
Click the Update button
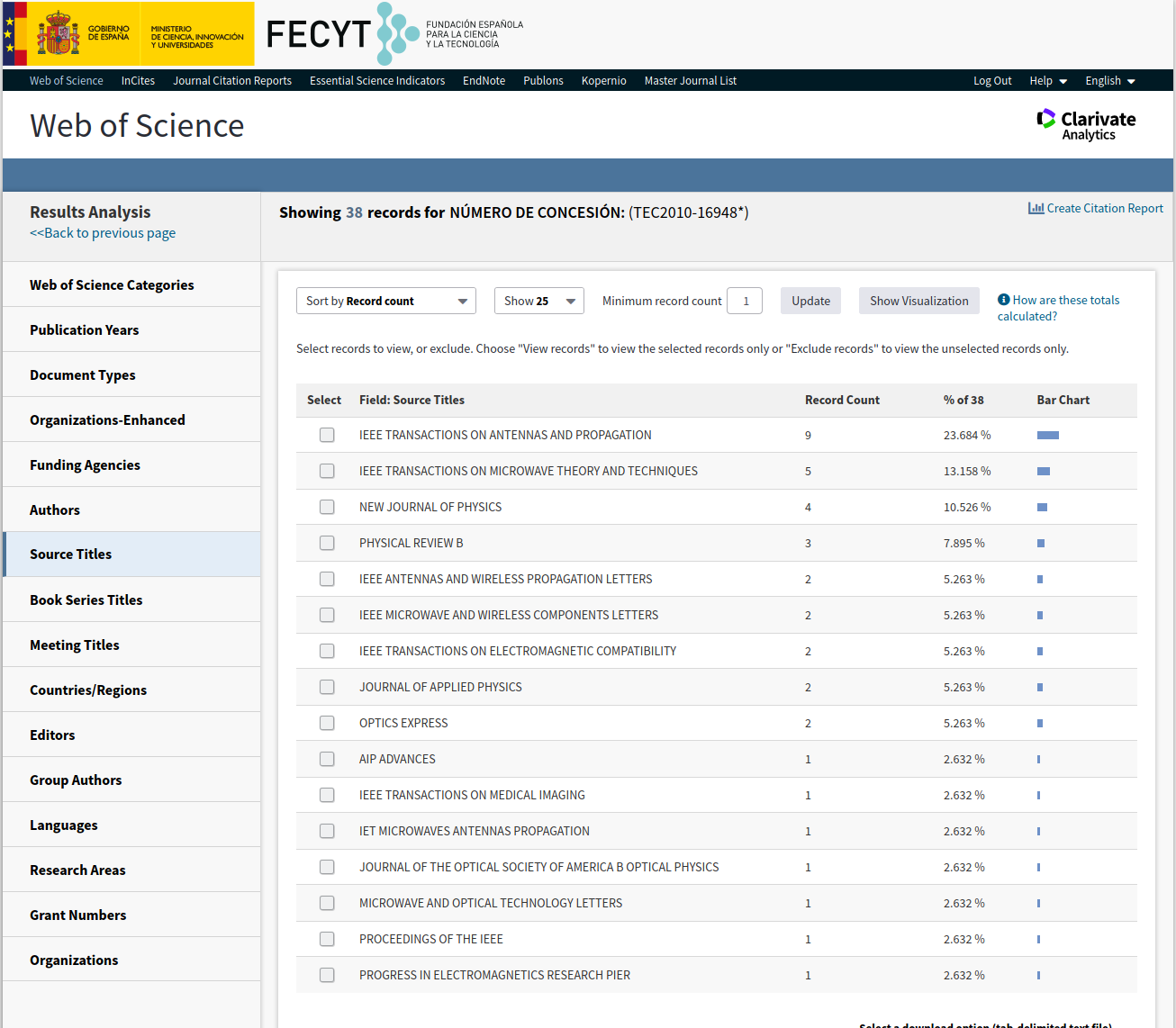[810, 301]
